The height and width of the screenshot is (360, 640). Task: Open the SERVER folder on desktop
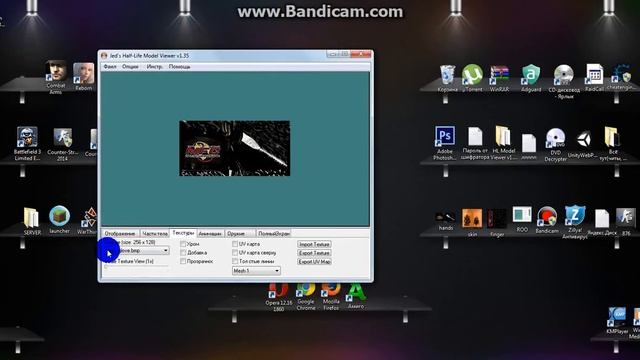pyautogui.click(x=32, y=221)
